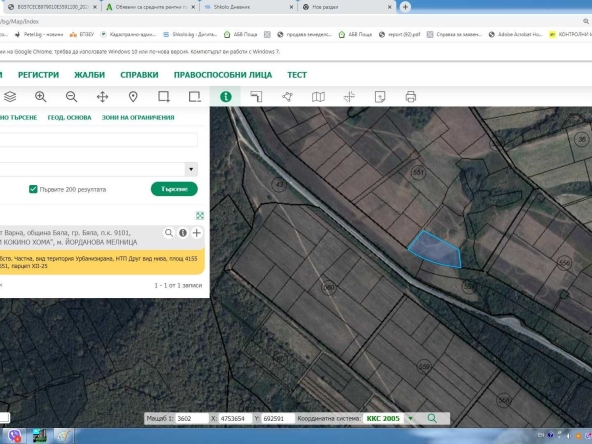Open the map layers tool
The image size is (592, 444).
[10, 97]
